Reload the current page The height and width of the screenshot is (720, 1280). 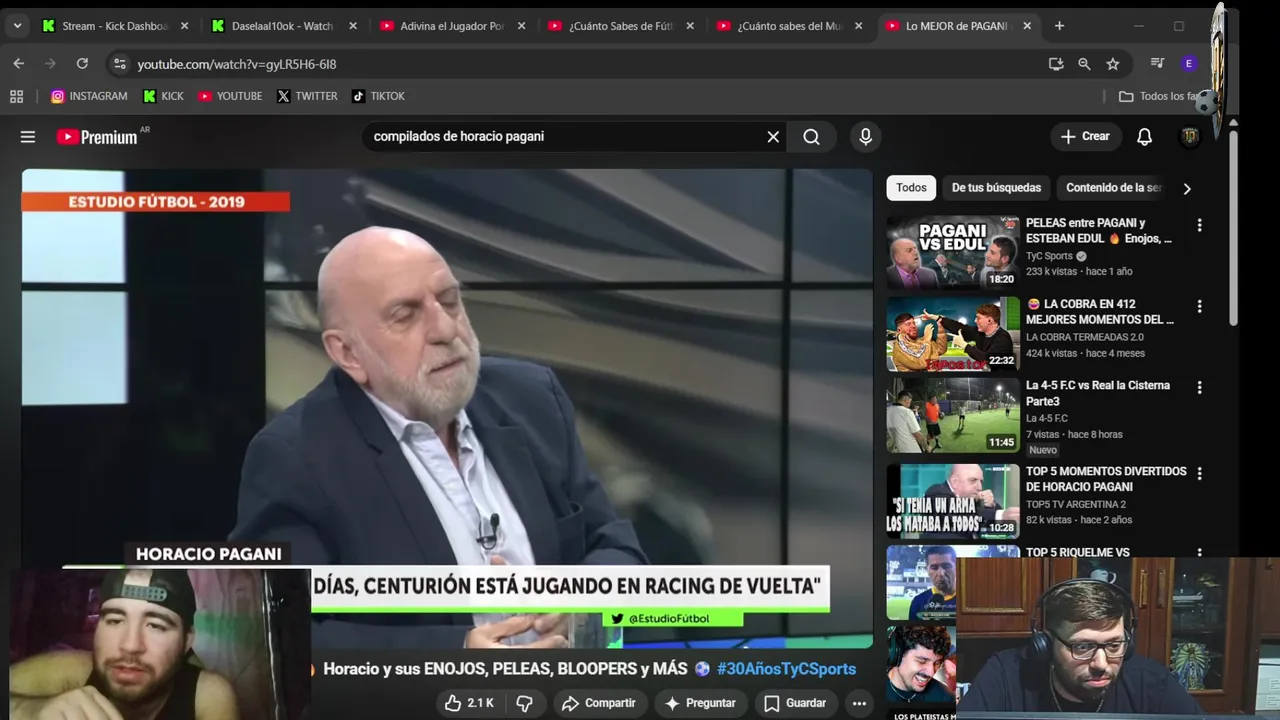[x=82, y=64]
